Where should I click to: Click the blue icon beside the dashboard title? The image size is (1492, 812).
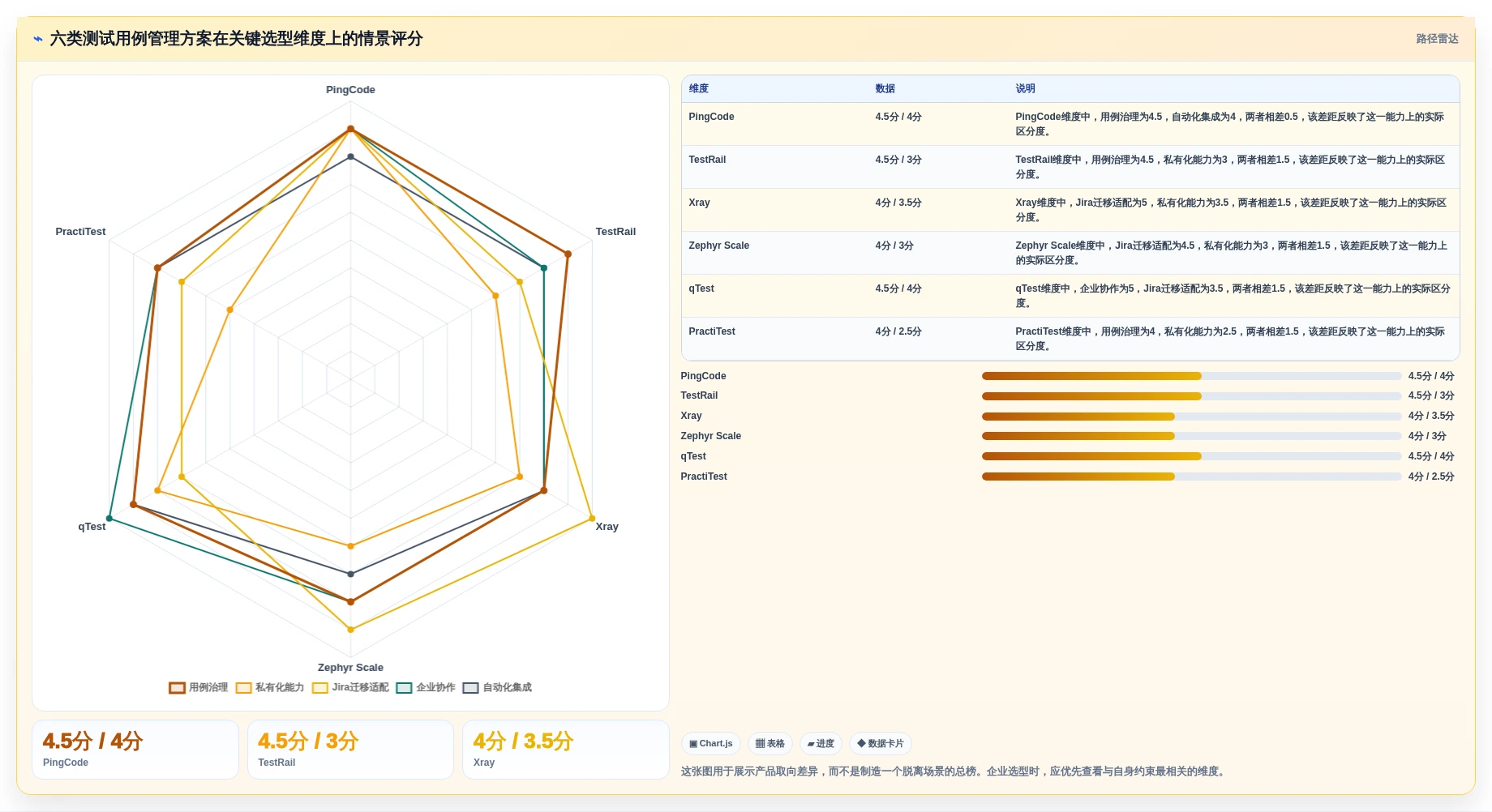[x=38, y=39]
